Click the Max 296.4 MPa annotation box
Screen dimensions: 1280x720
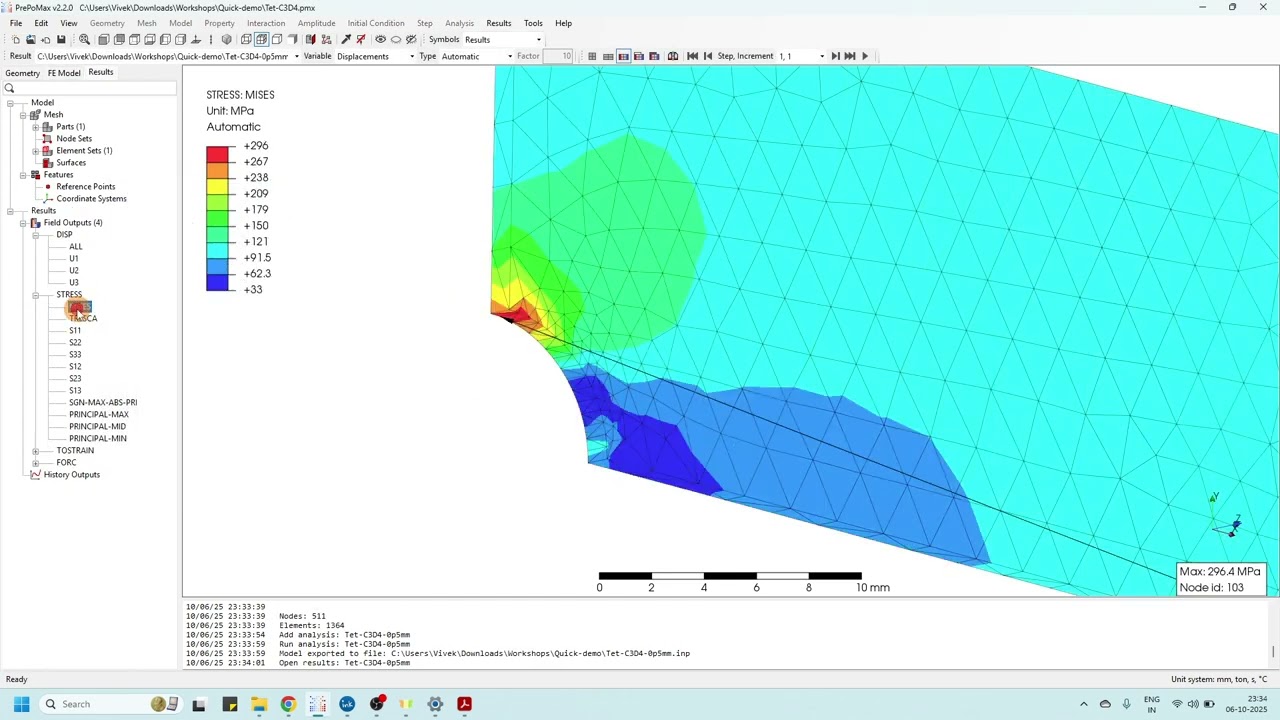(x=1221, y=579)
